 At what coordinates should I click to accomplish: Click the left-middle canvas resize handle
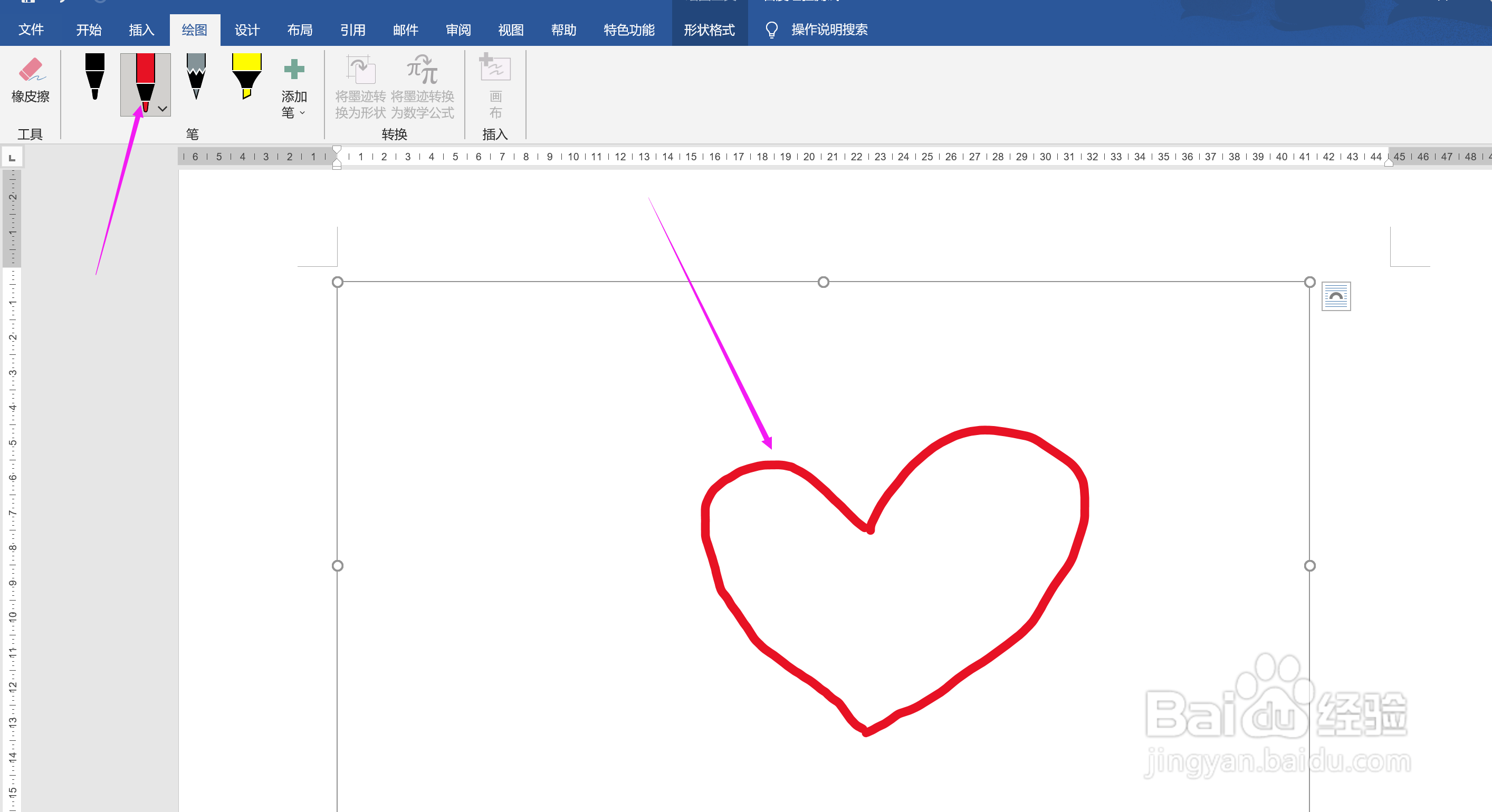point(338,565)
